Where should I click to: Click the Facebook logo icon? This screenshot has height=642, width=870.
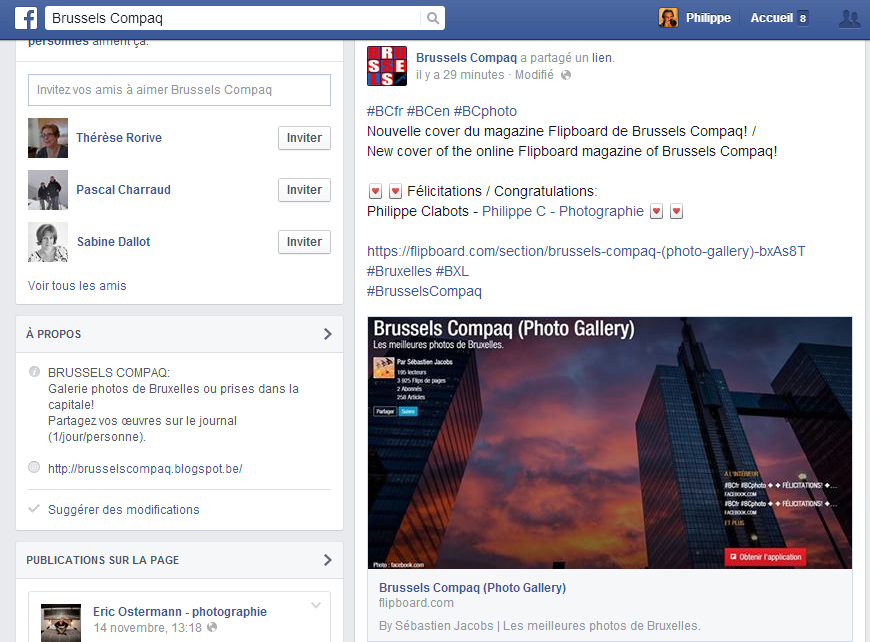pos(26,18)
